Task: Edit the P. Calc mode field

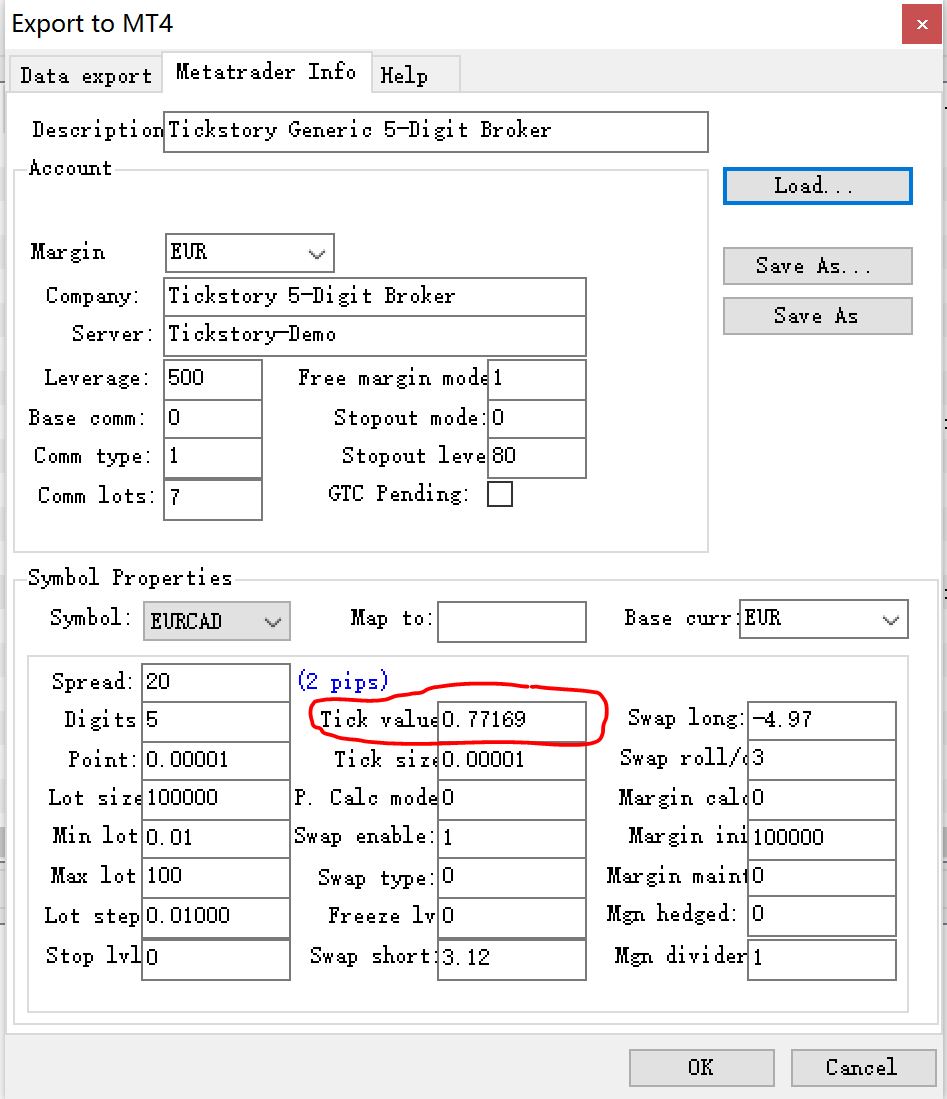Action: 512,799
